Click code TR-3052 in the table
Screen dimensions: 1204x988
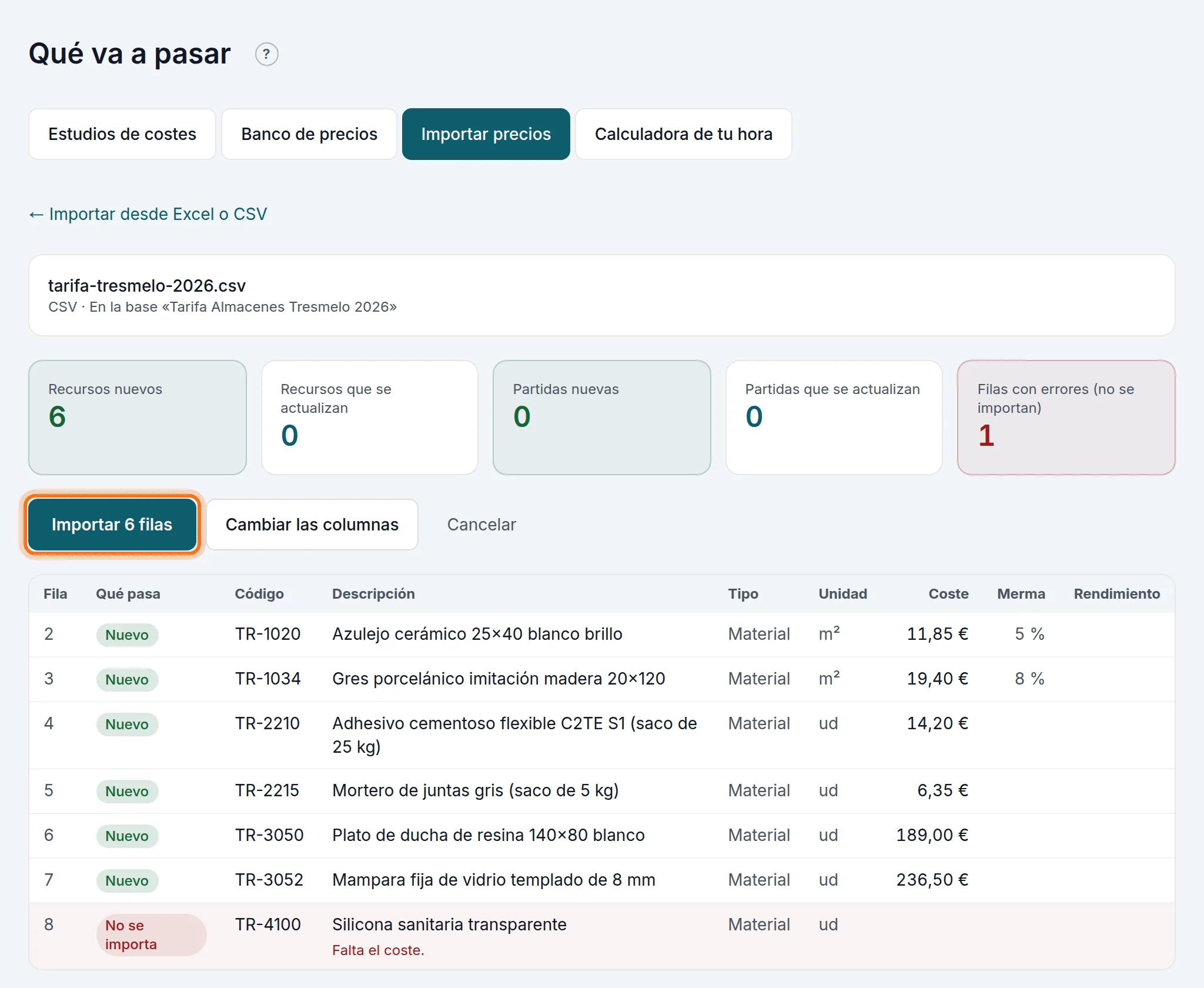[x=269, y=880]
